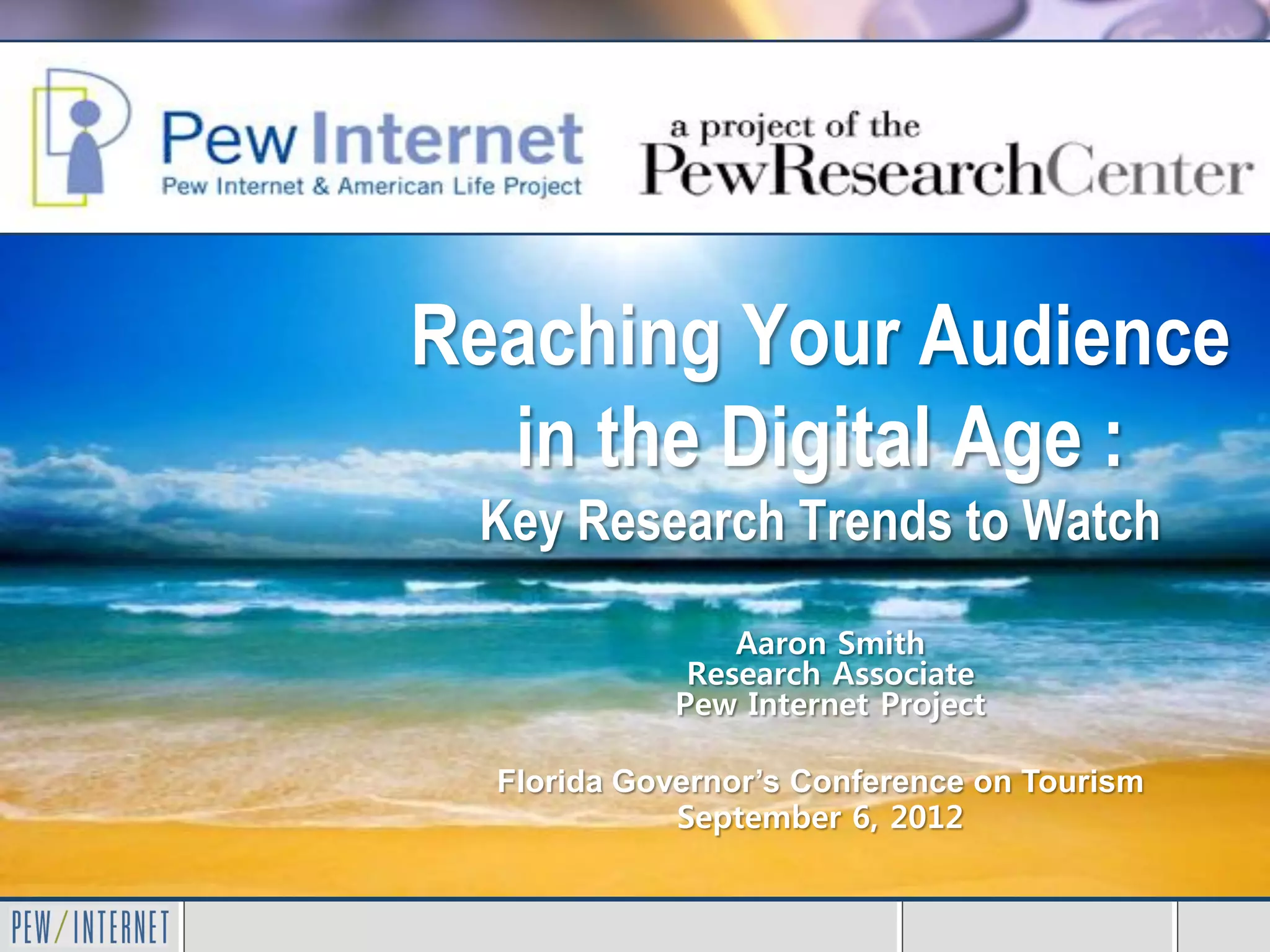Select subtitle 'Key Research Trends to Watch'

[820, 522]
